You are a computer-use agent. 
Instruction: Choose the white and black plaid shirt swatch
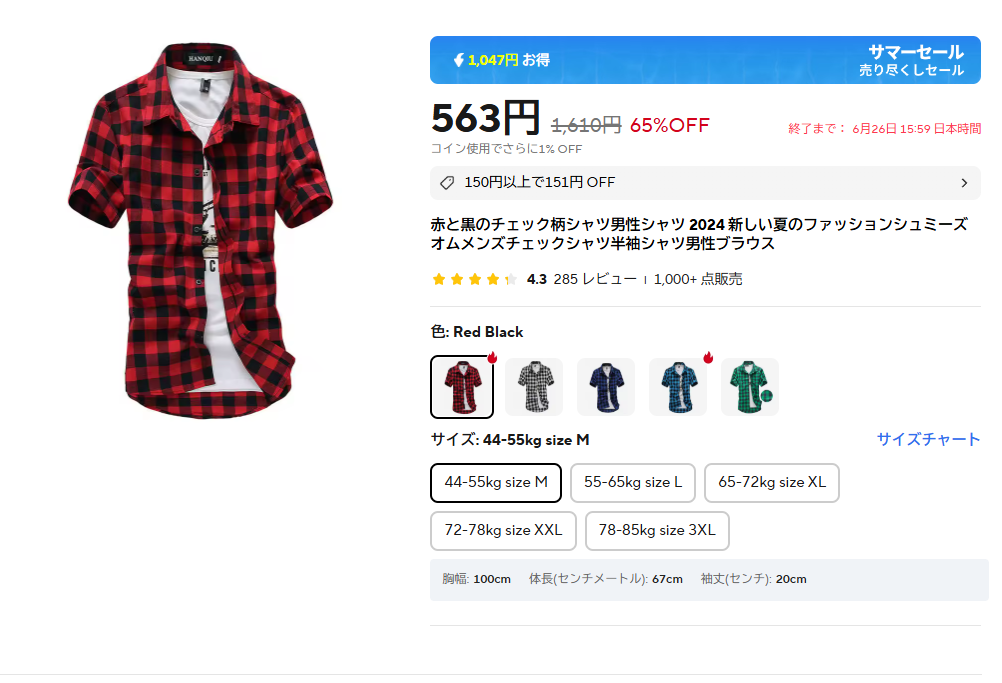coord(534,387)
